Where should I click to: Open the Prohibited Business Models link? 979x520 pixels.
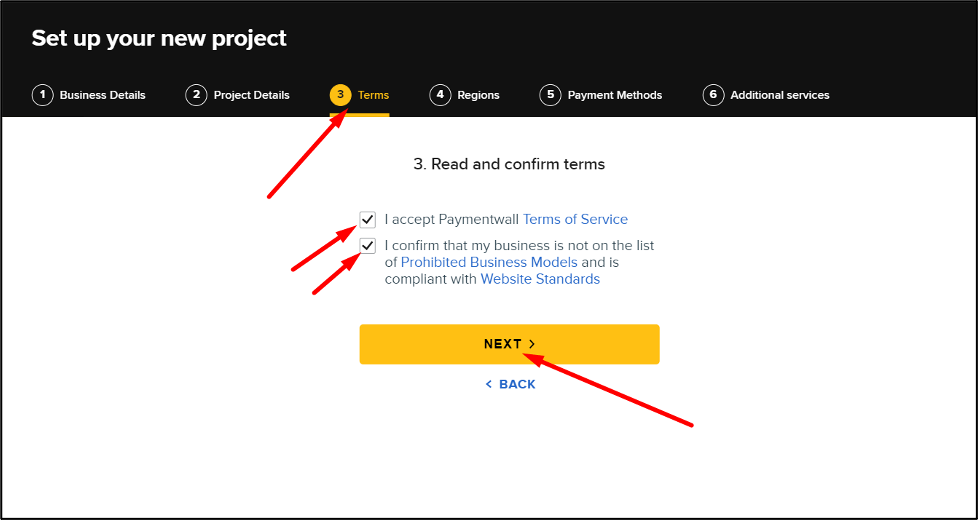[489, 262]
